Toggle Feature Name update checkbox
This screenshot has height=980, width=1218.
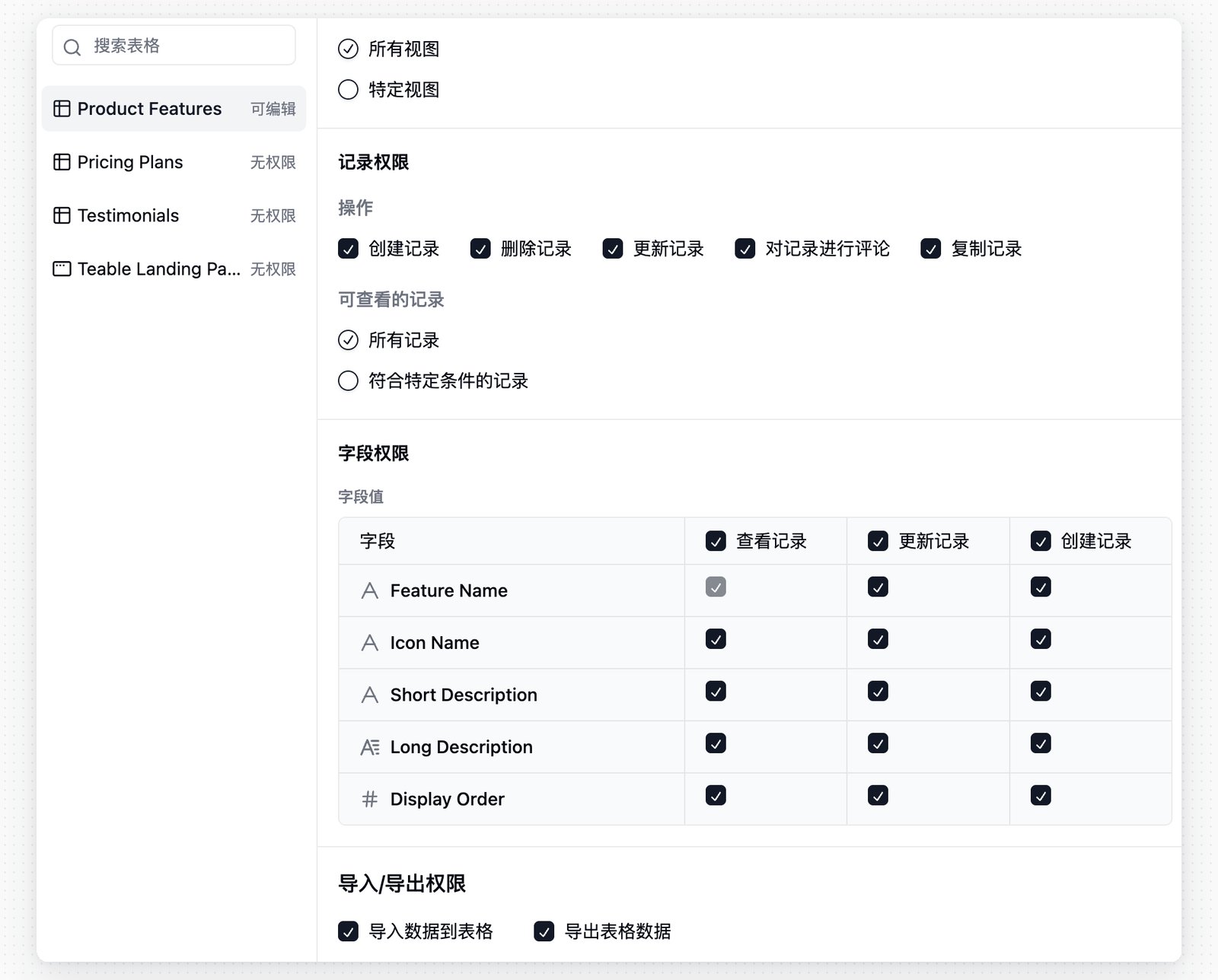tap(878, 587)
